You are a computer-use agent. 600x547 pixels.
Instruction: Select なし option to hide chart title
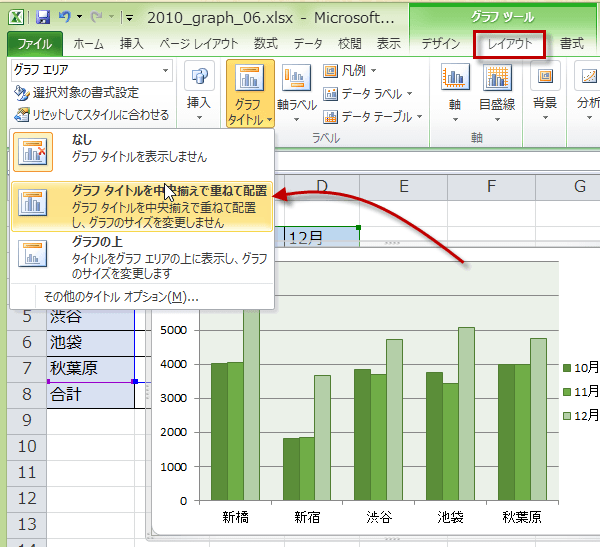[x=140, y=150]
